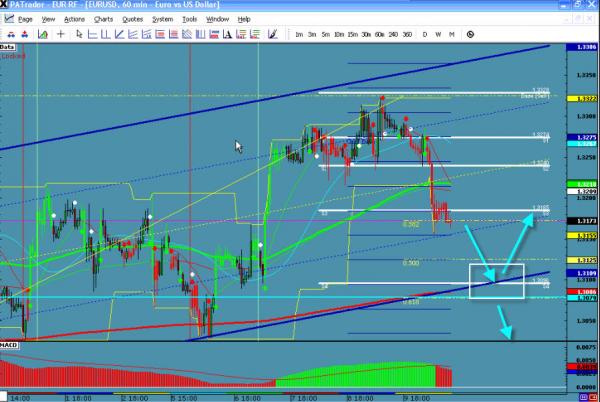Click the MACD indicator label
The width and height of the screenshot is (600, 402).
(8, 345)
